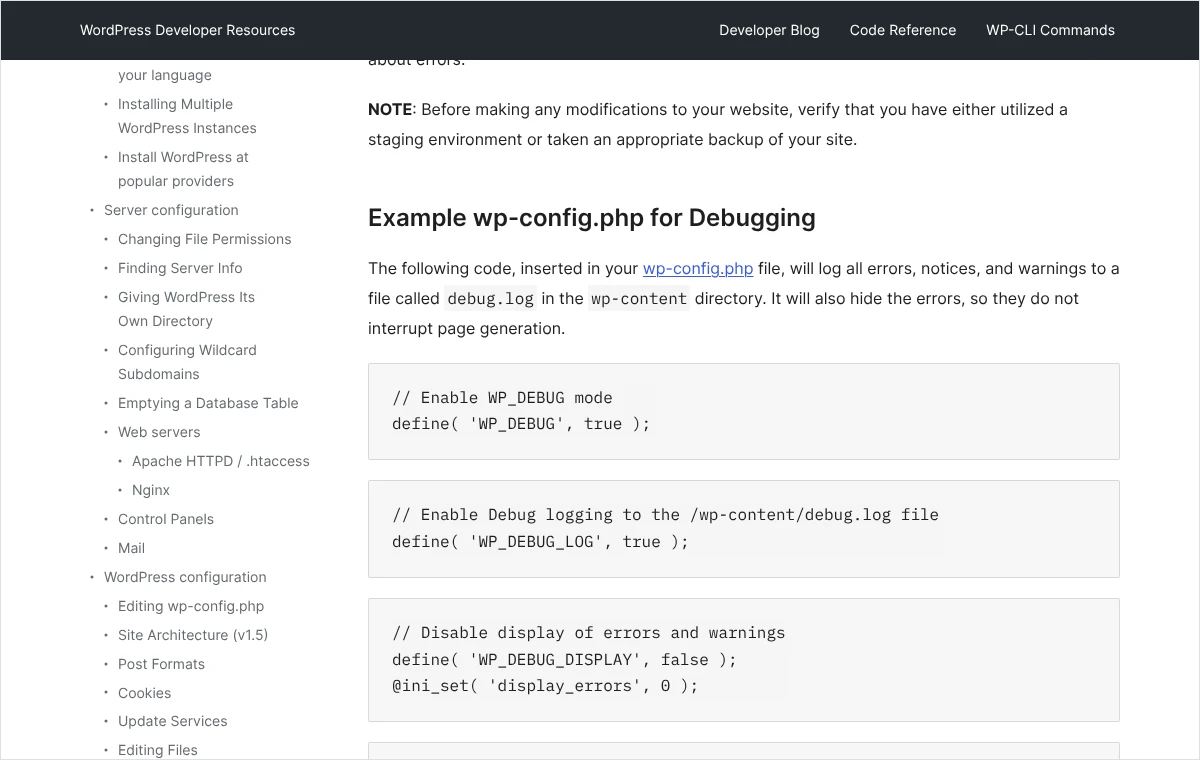
Task: Open Control Panels page
Action: (166, 519)
